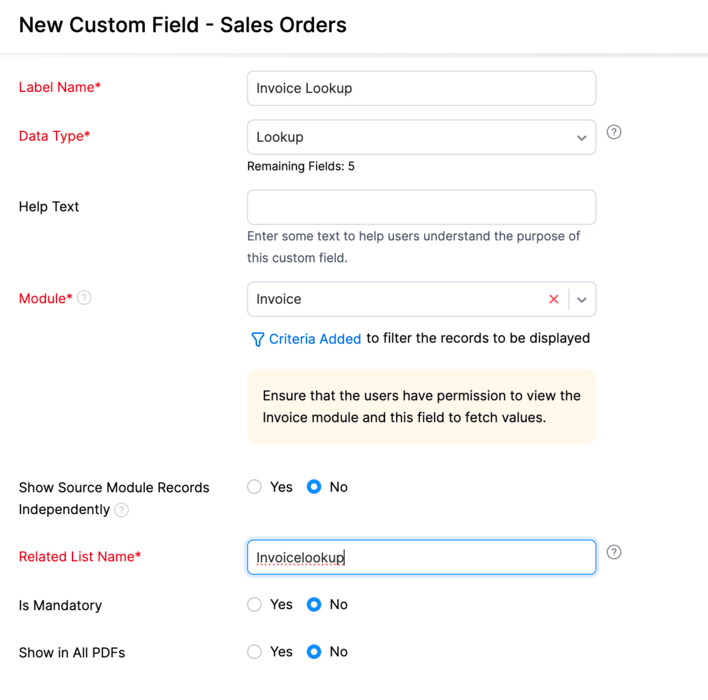This screenshot has height=700, width=708.
Task: Click help icon beside Show Source Module Records Independently
Action: coord(121,510)
